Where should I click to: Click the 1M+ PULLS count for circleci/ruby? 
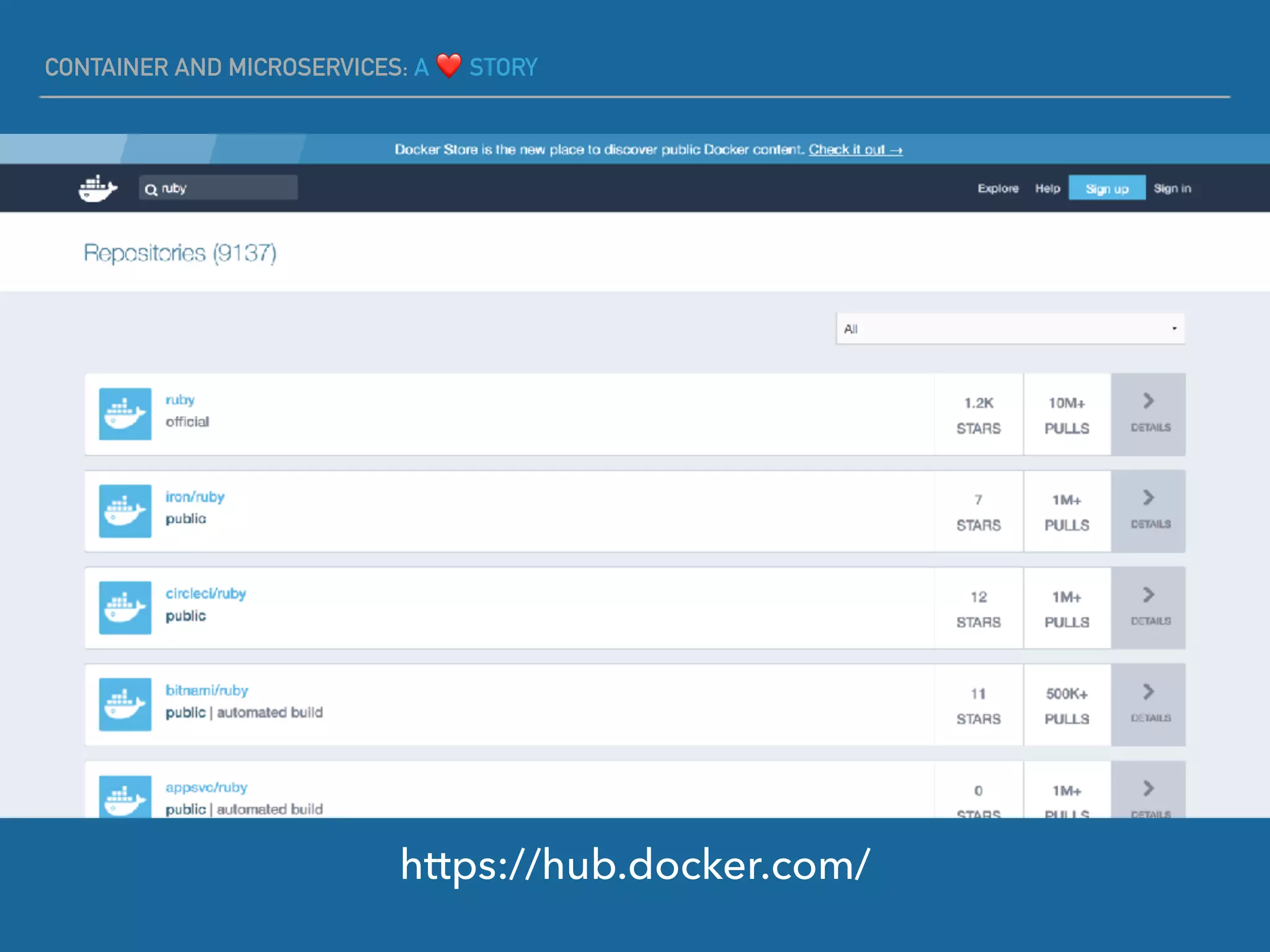pos(1067,609)
